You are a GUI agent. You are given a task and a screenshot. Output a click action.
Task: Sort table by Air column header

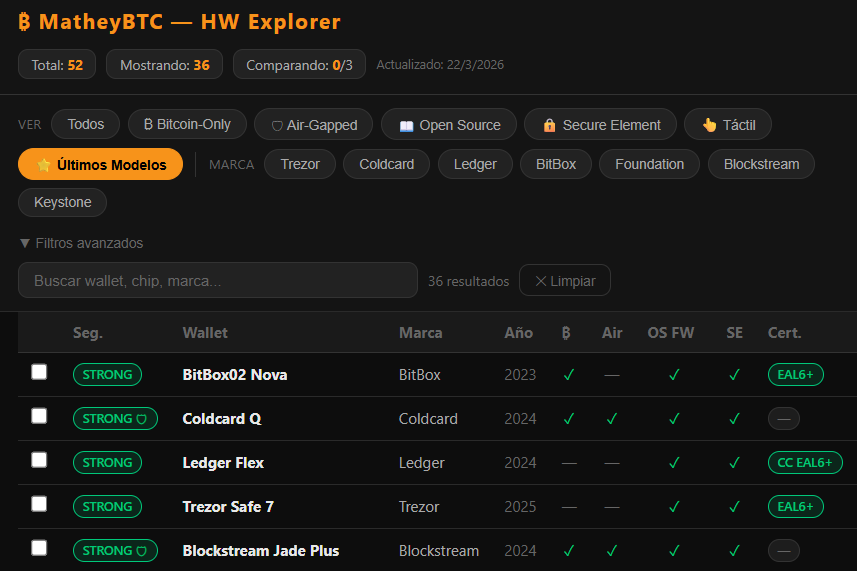click(x=612, y=333)
